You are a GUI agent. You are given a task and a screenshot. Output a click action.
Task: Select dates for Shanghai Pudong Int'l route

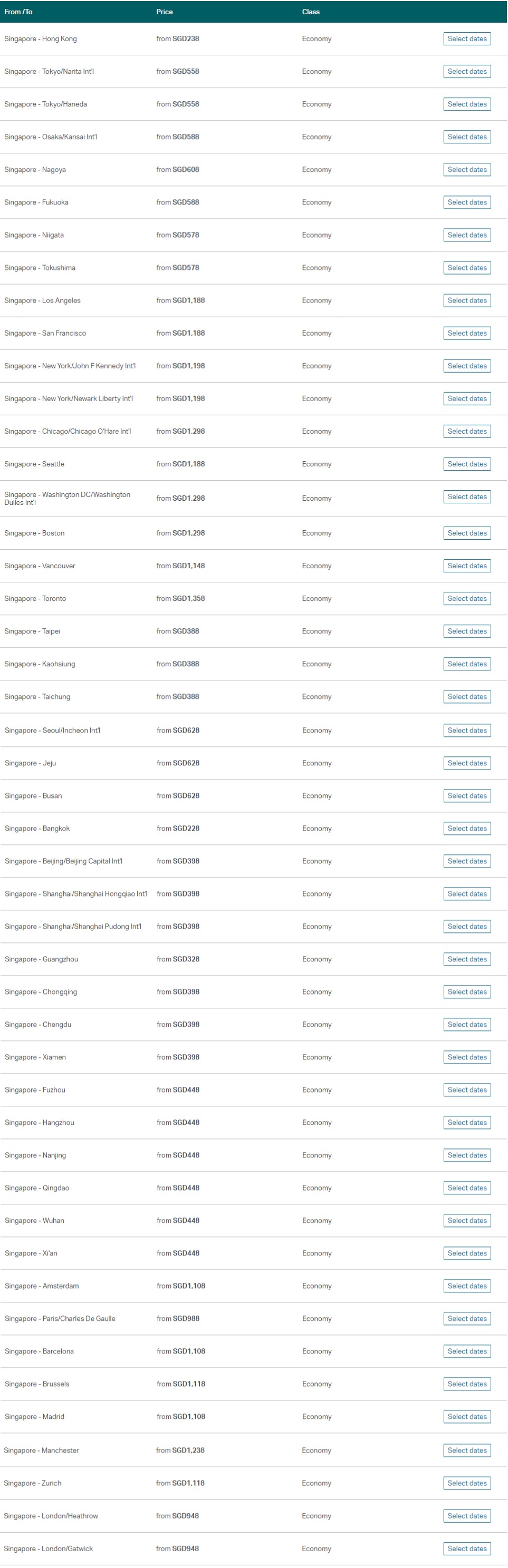point(466,927)
